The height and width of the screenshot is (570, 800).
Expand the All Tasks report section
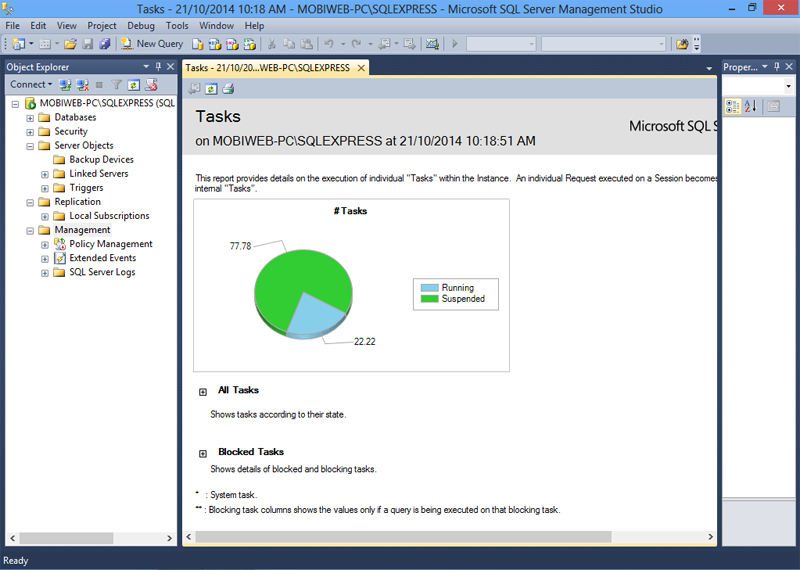[x=203, y=392]
